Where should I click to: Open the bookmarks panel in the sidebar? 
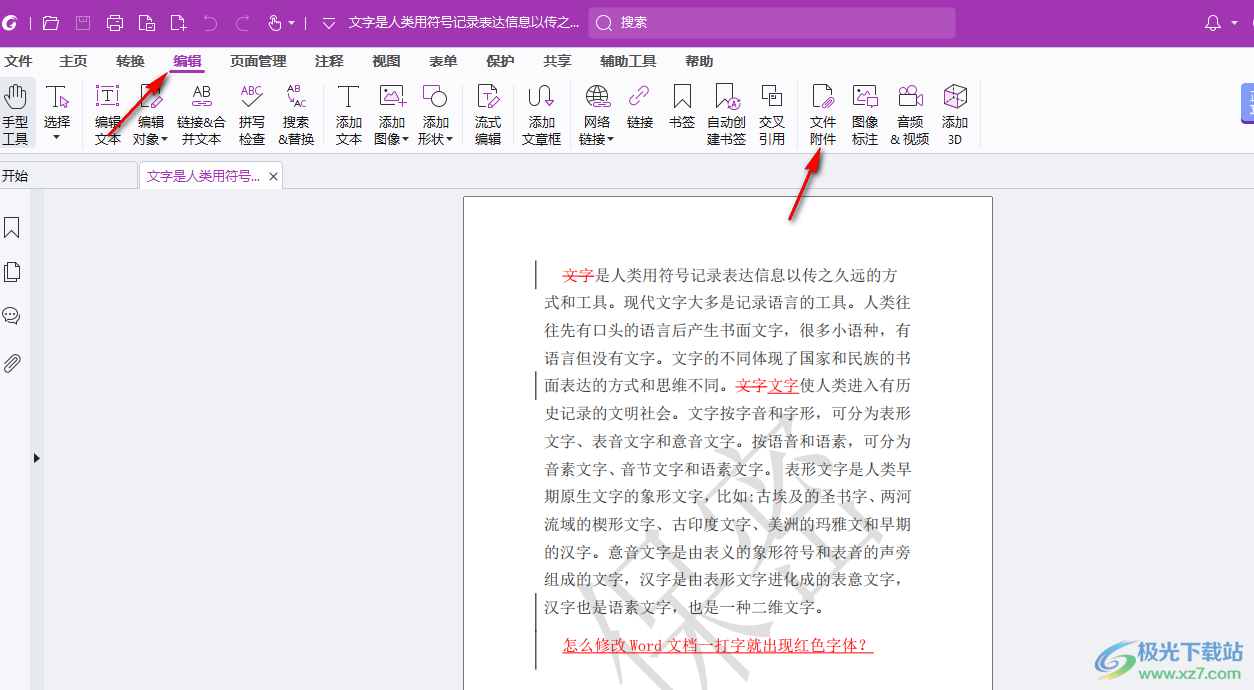tap(12, 228)
